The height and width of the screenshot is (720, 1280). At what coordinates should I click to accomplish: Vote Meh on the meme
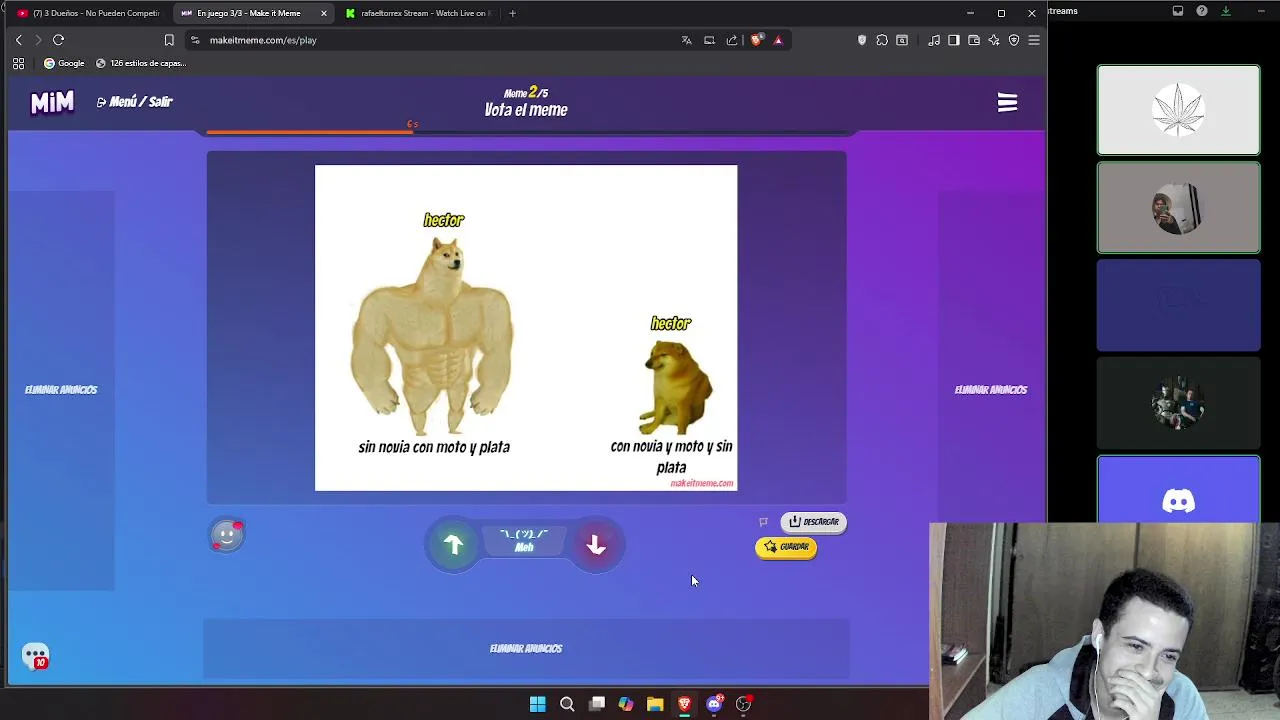[x=524, y=541]
